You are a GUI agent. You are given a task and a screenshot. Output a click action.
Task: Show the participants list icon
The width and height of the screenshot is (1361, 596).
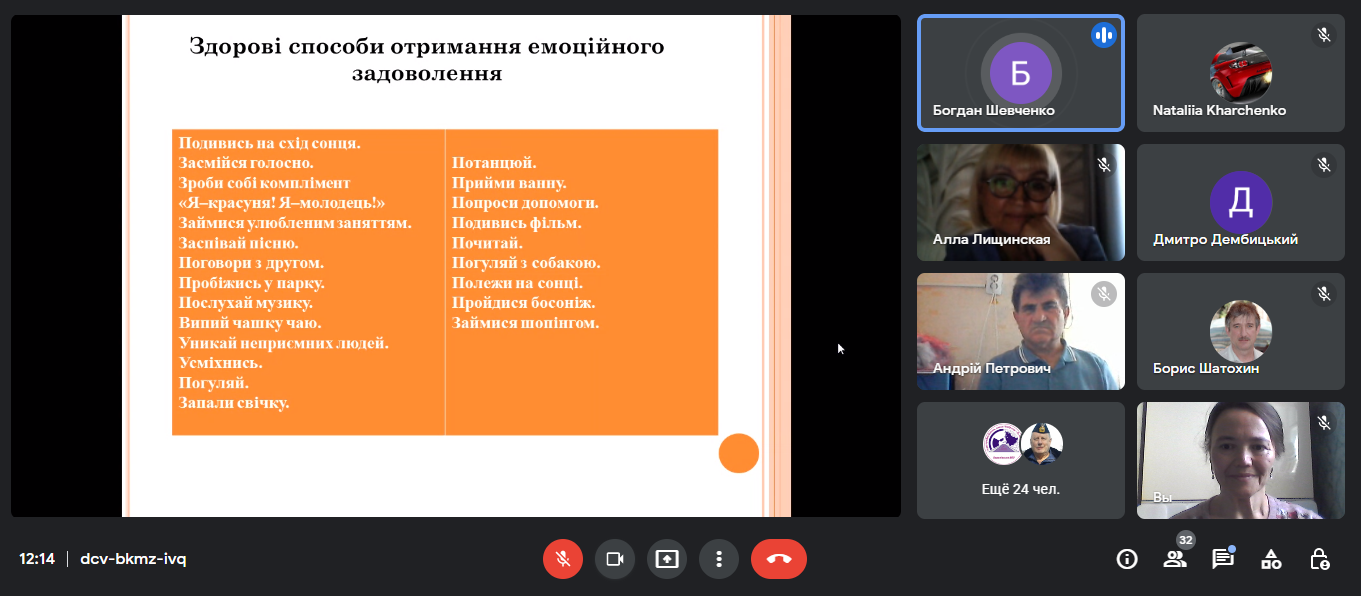(1175, 559)
